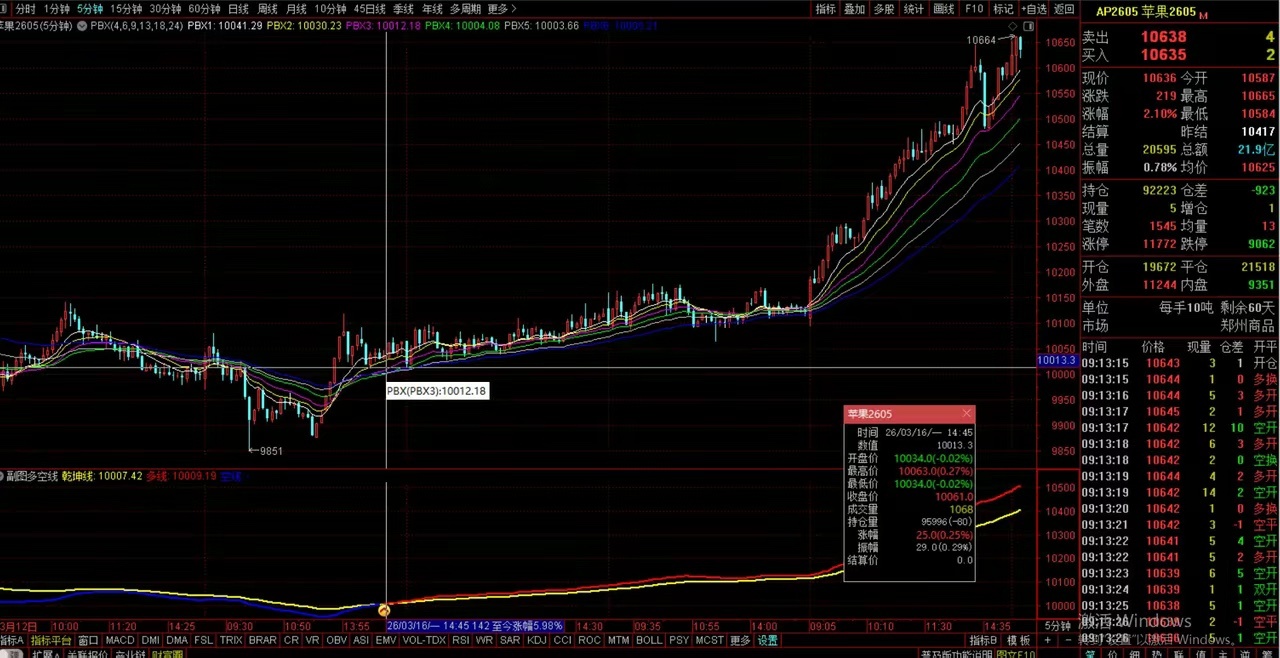Toggle the side panel icon beside the diamond
This screenshot has width=1280, height=658.
click(x=1027, y=25)
